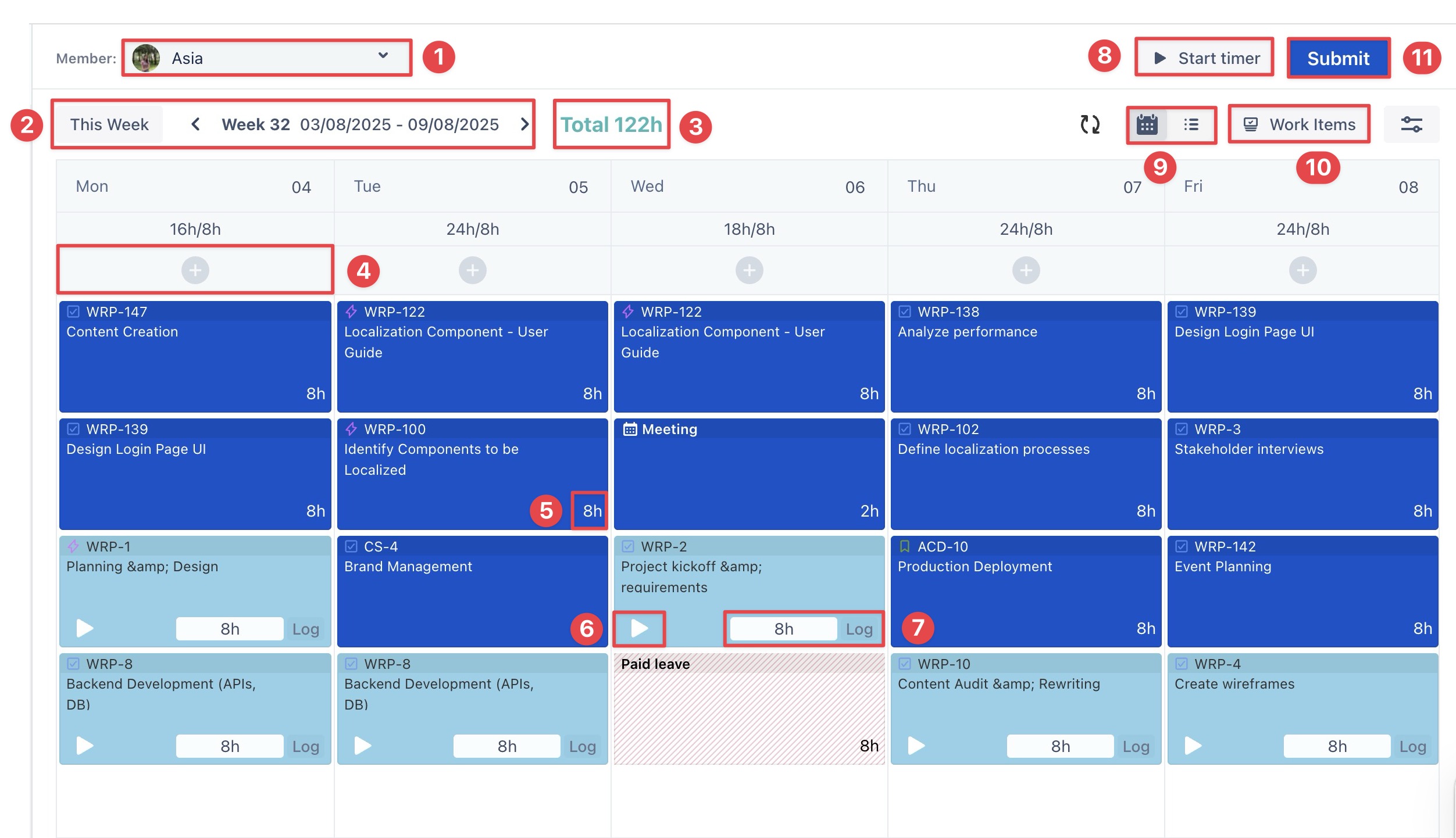The width and height of the screenshot is (1456, 838).
Task: Go to previous week with left chevron
Action: coord(196,124)
